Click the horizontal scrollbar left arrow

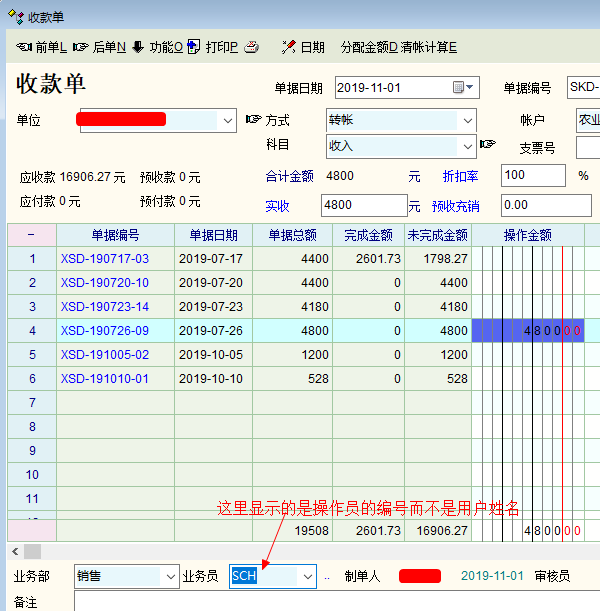tap(14, 551)
